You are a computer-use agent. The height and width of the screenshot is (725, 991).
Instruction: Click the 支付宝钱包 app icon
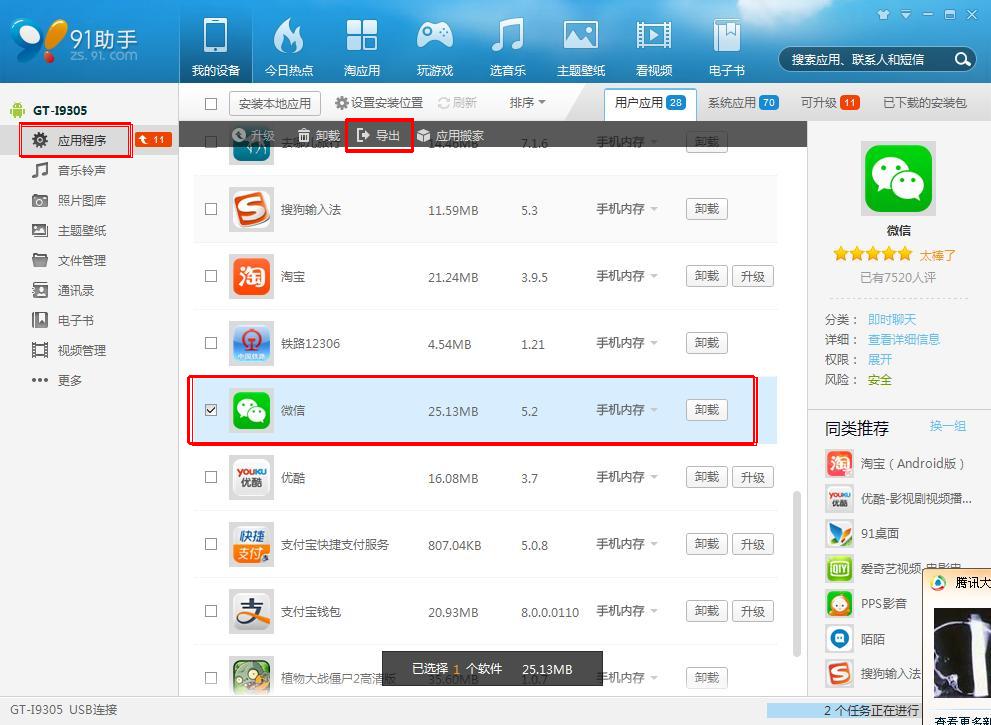[x=251, y=611]
